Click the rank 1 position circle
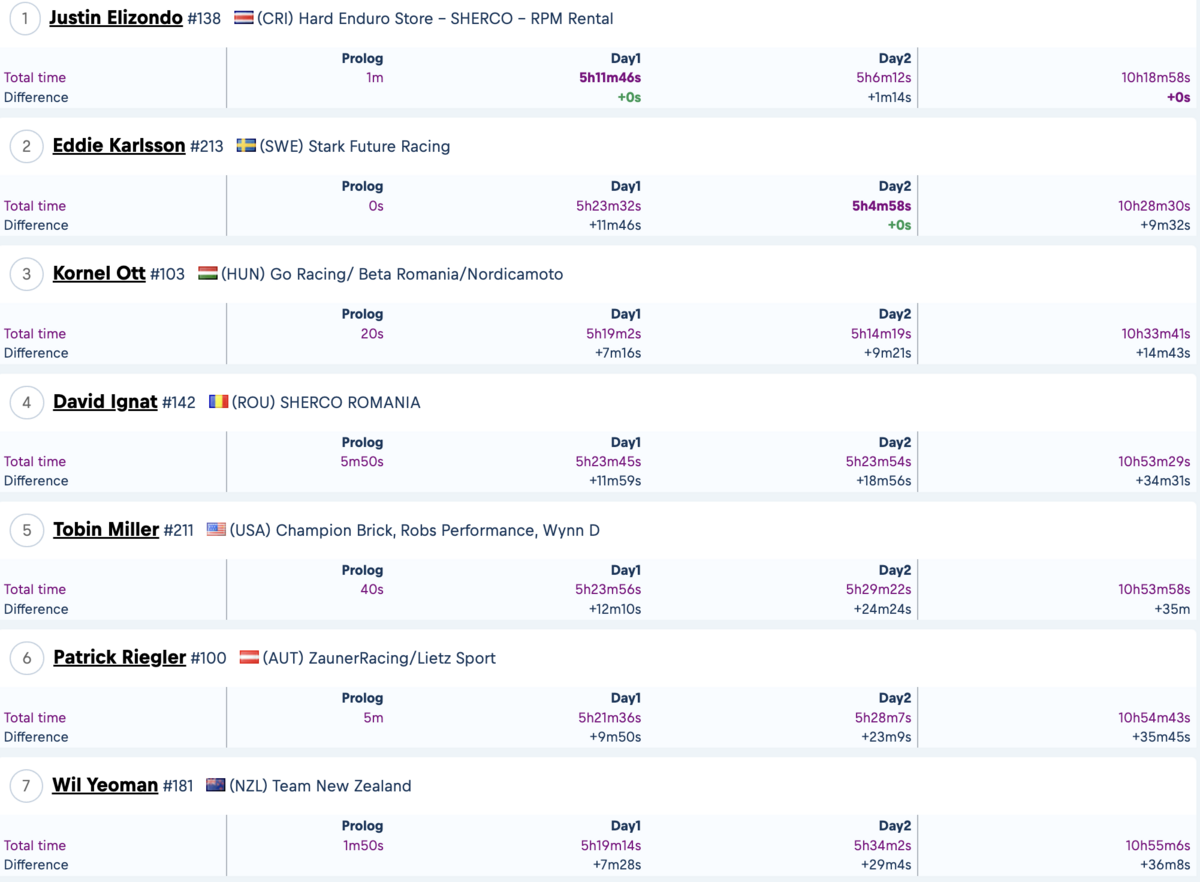Screen dimensions: 1200x882 (x=25, y=18)
